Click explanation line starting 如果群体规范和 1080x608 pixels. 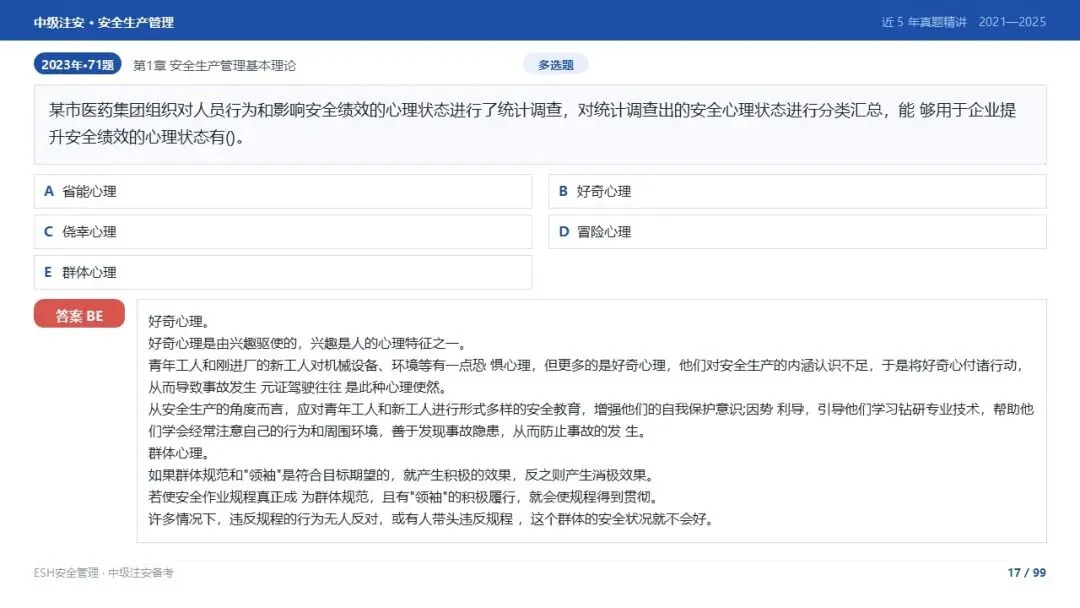402,475
